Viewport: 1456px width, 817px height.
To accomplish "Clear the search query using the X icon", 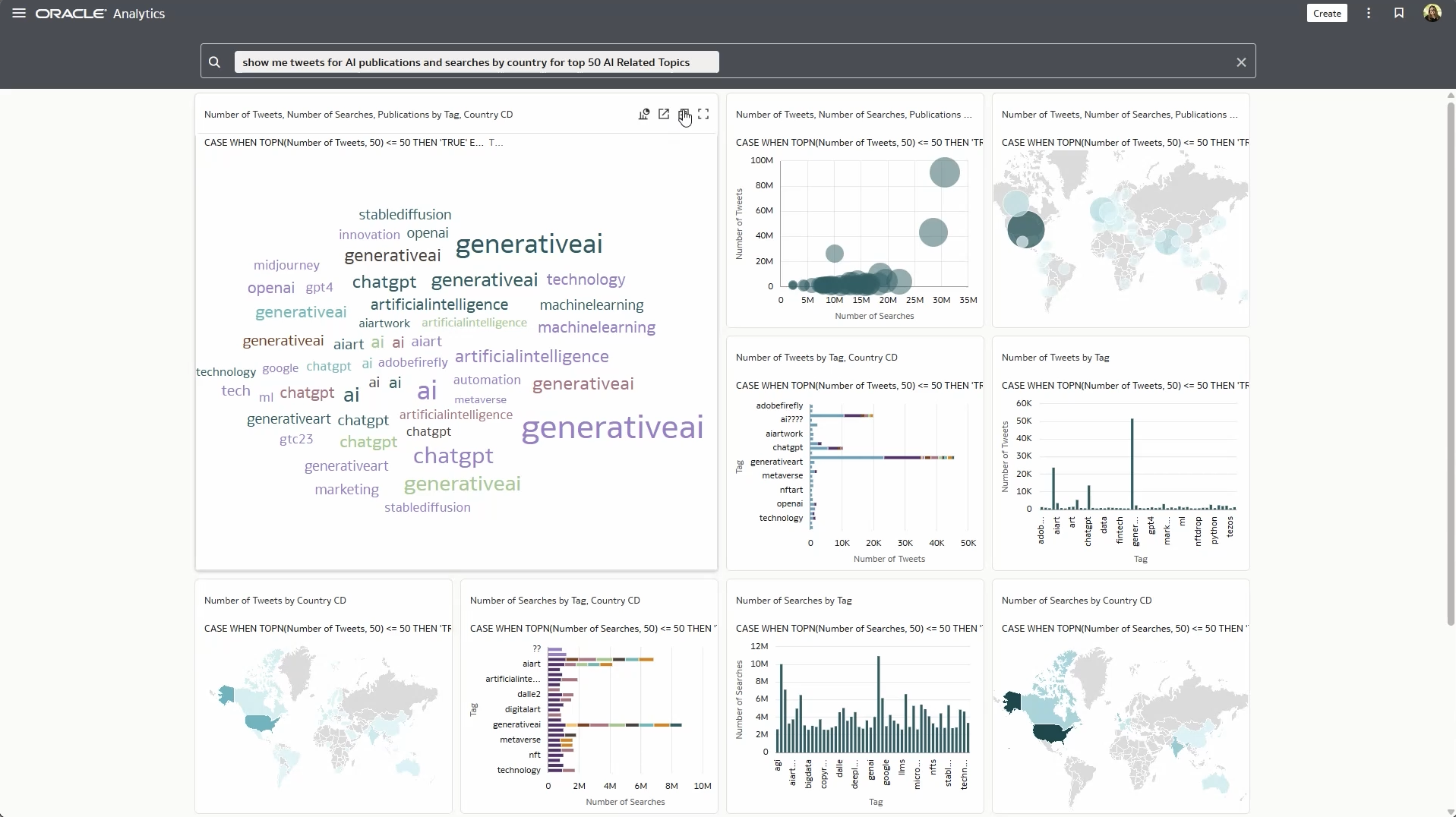I will pyautogui.click(x=1241, y=62).
